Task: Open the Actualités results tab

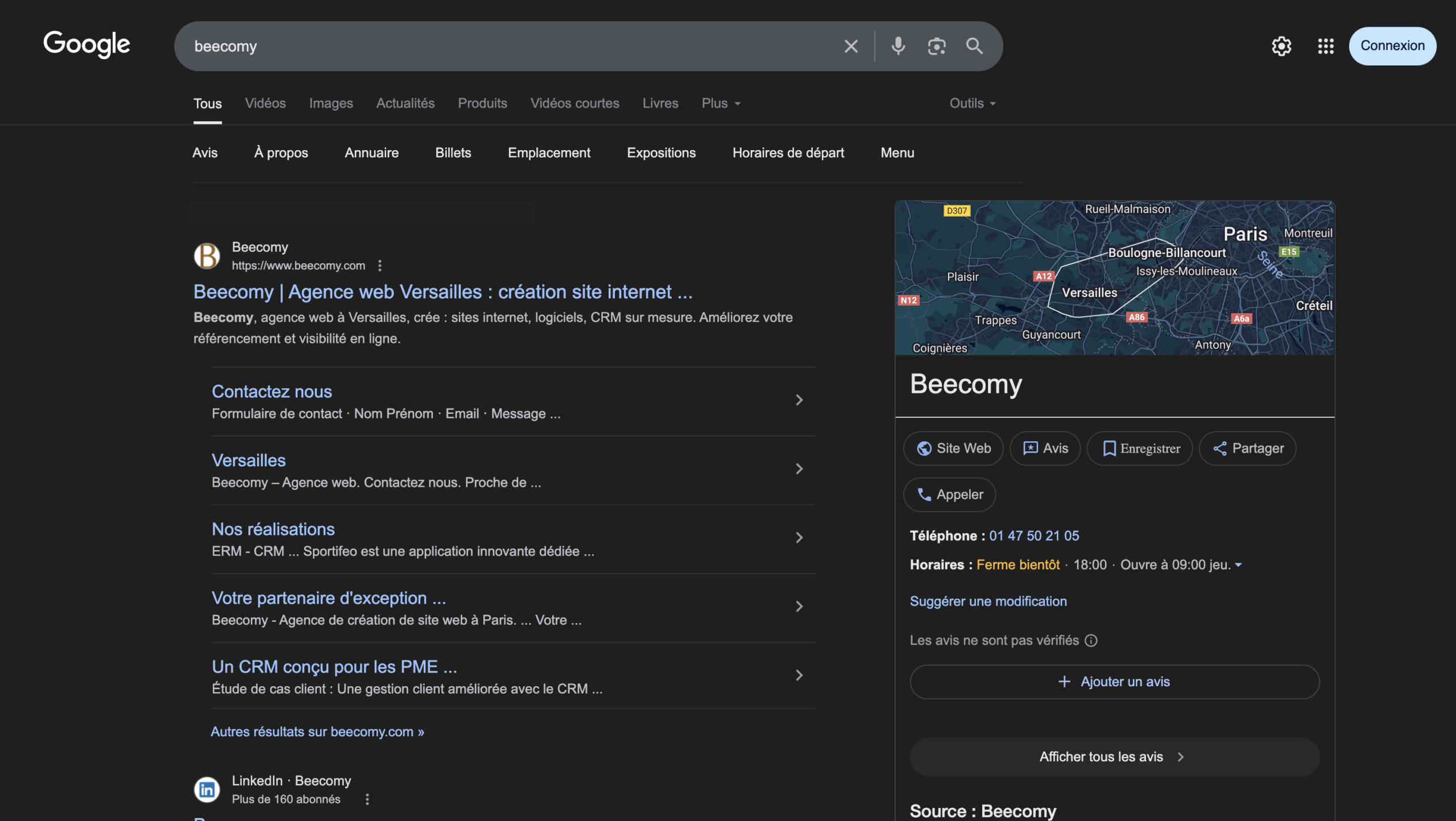Action: [x=405, y=103]
